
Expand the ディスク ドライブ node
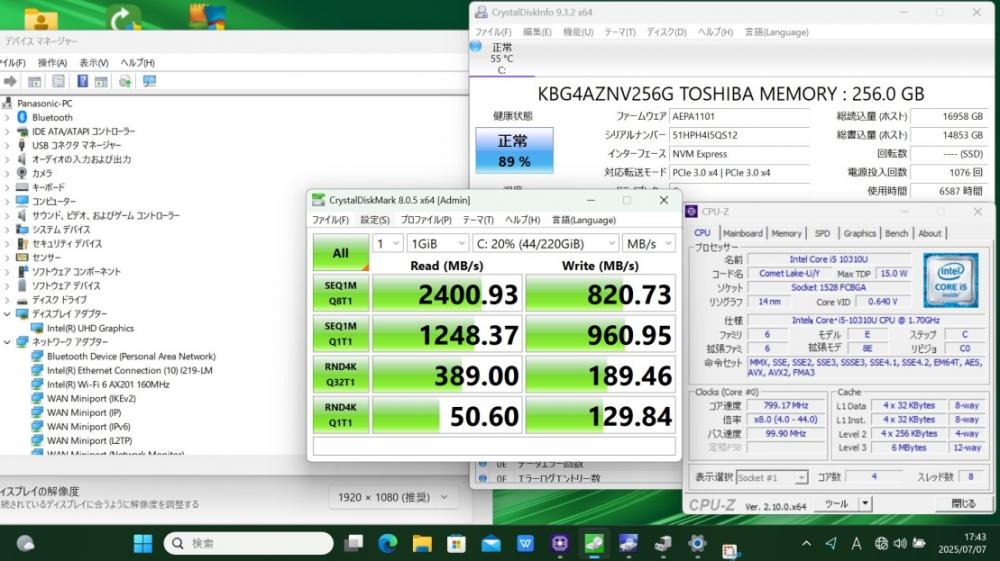click(7, 300)
